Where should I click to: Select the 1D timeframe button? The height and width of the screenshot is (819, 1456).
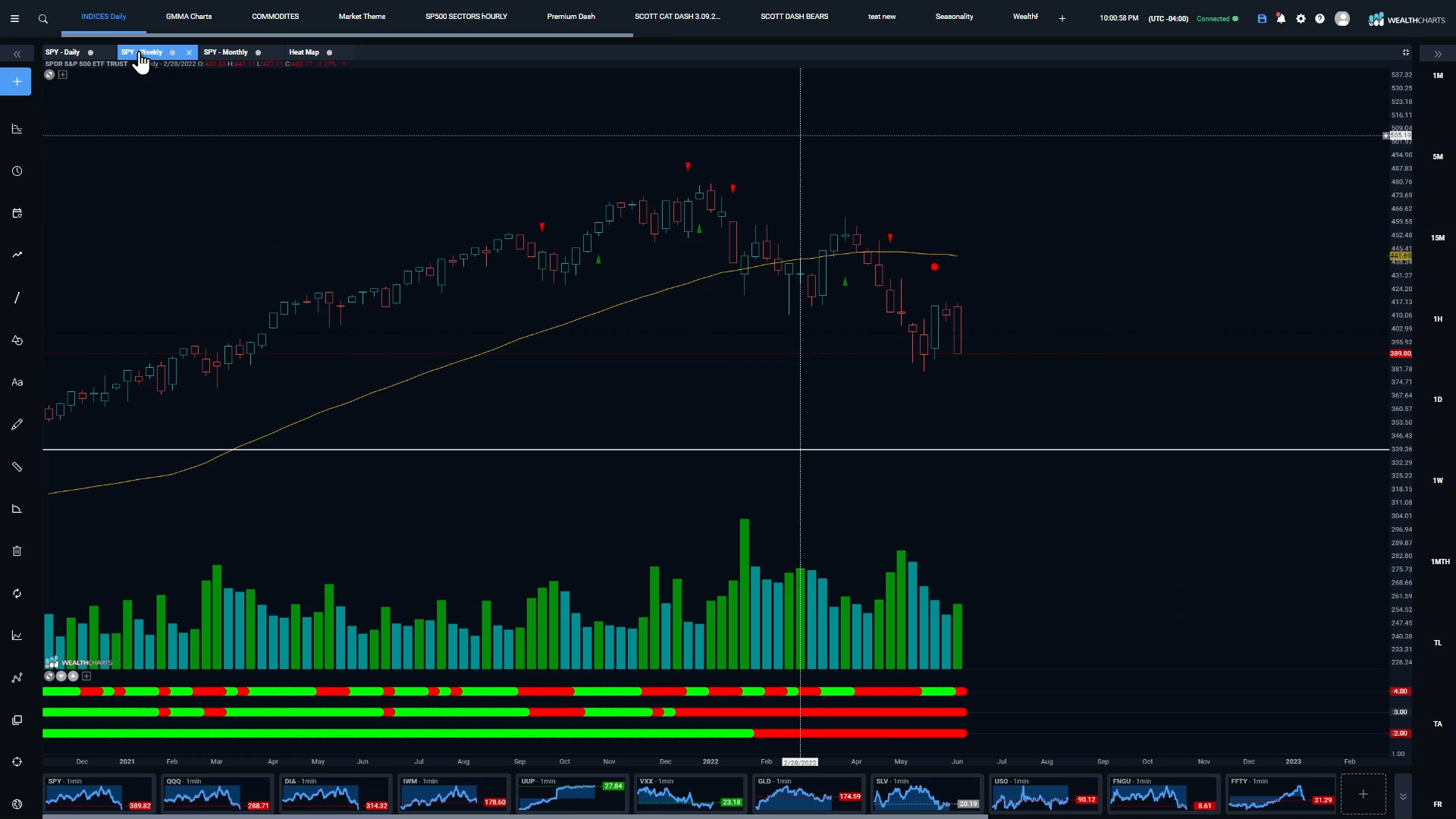[1438, 399]
